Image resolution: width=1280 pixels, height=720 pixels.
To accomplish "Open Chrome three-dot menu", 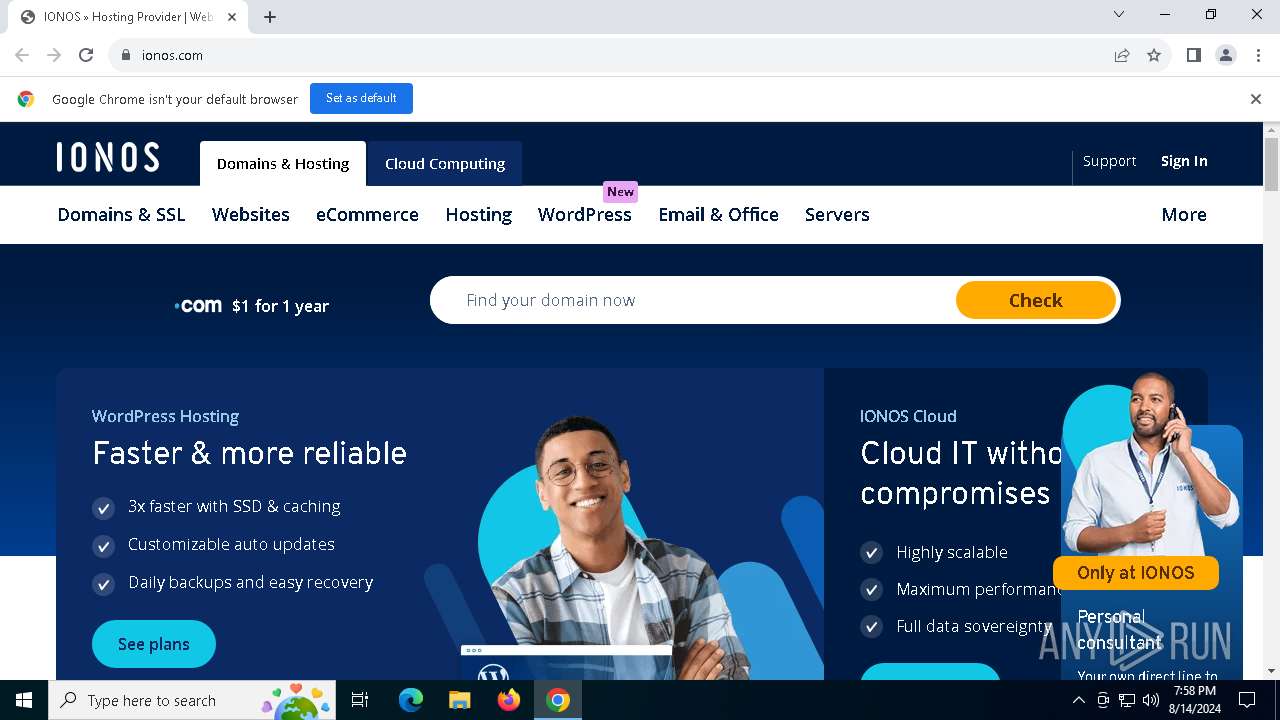I will tap(1257, 55).
